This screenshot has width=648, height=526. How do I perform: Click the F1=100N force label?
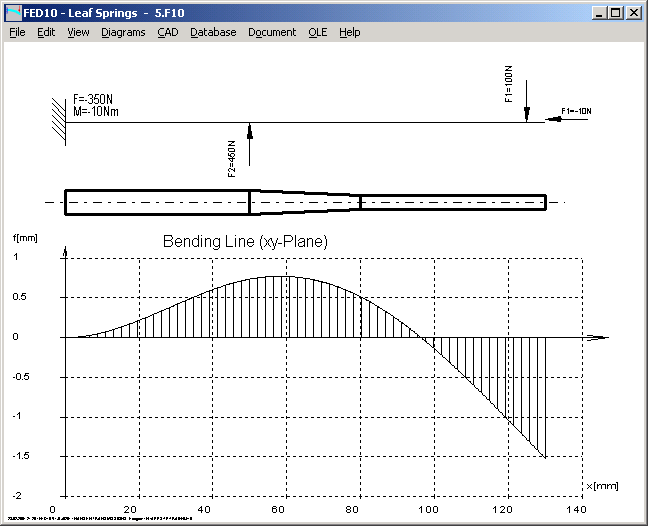[x=509, y=85]
